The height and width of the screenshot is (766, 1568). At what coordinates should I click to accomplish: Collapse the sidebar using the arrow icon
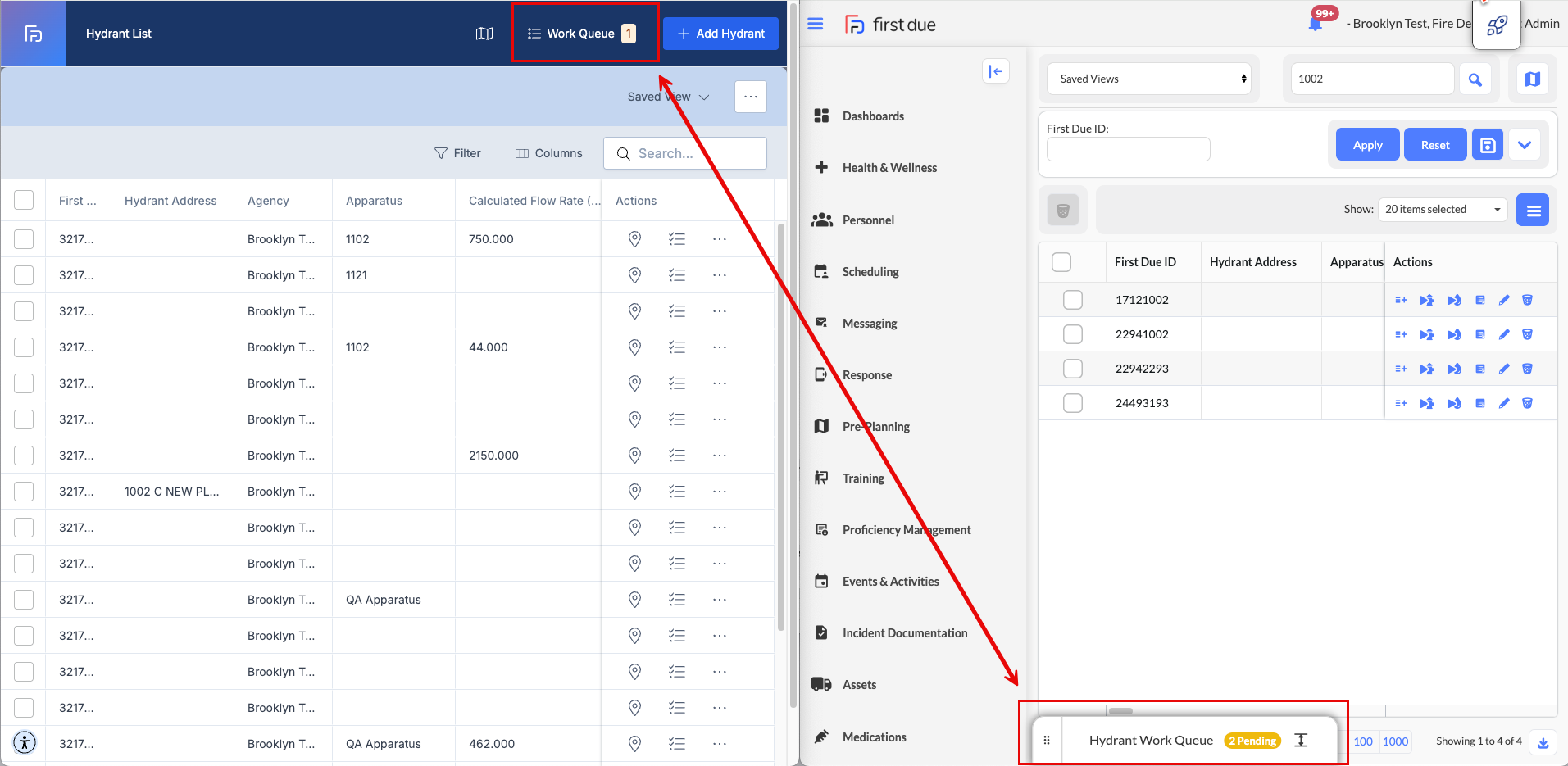[x=995, y=71]
